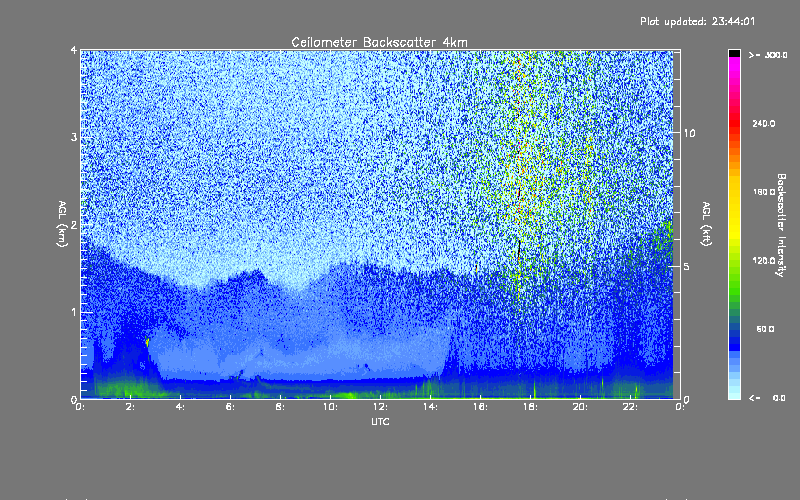Click the '8:' hour tick label
This screenshot has height=500, width=800.
click(281, 407)
